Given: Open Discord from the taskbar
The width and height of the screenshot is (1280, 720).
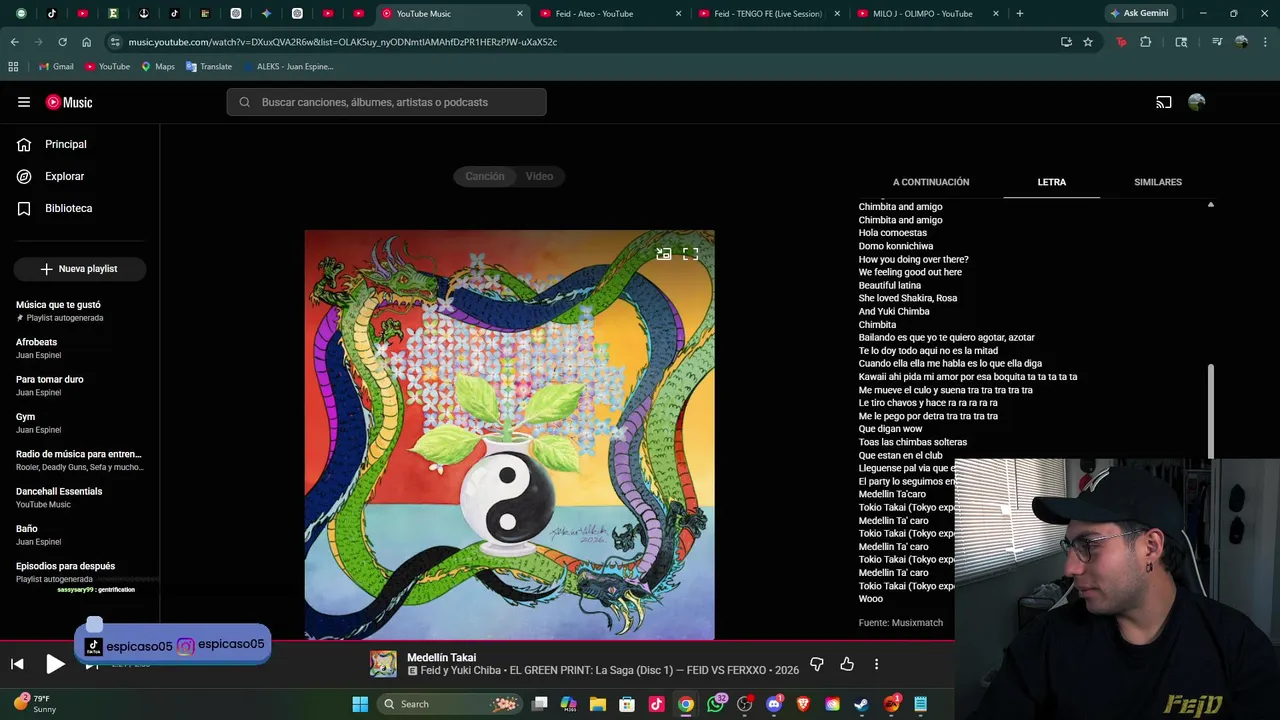Looking at the screenshot, I should tap(773, 704).
